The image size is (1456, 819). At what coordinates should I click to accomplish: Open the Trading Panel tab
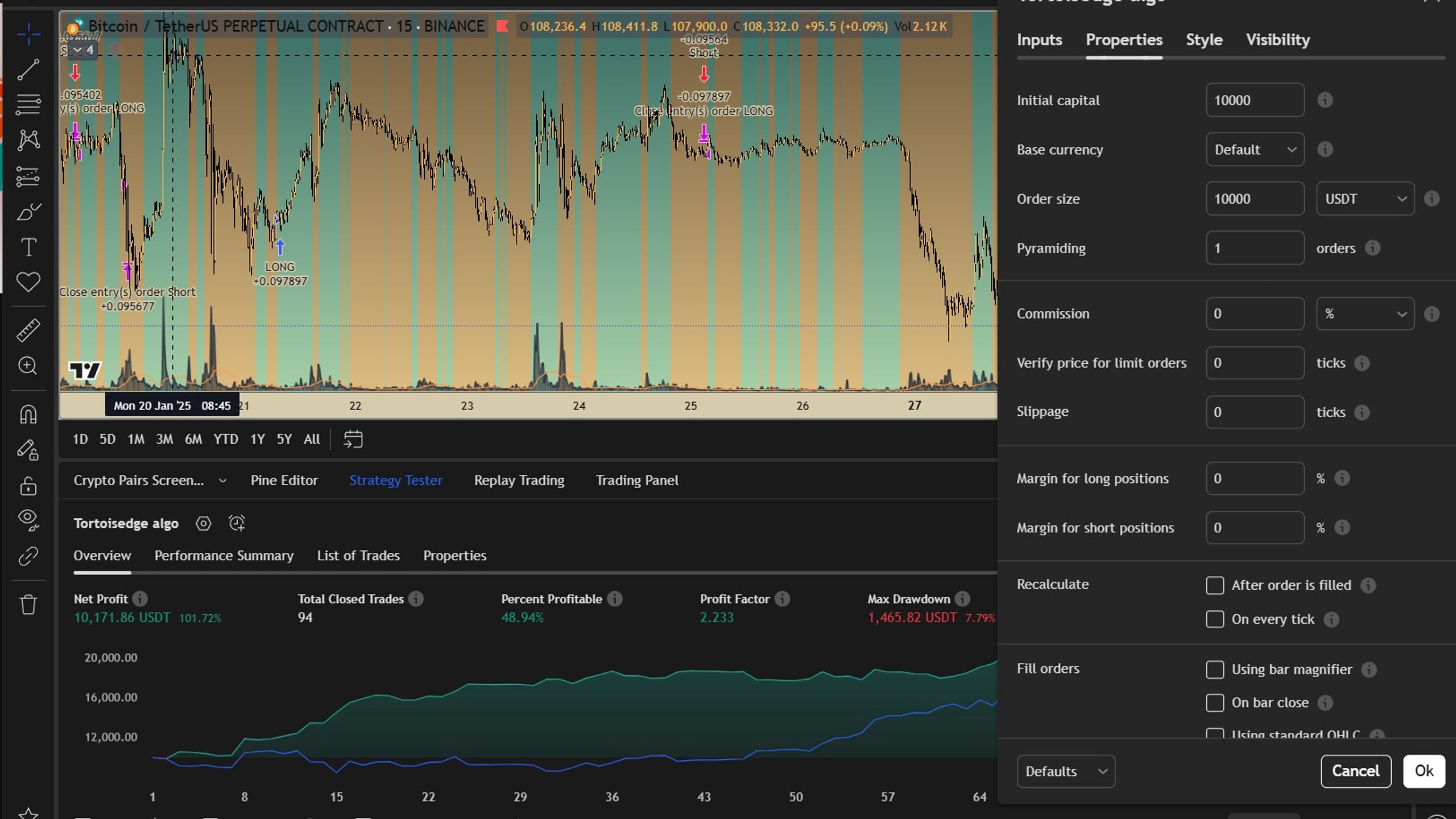(x=637, y=481)
